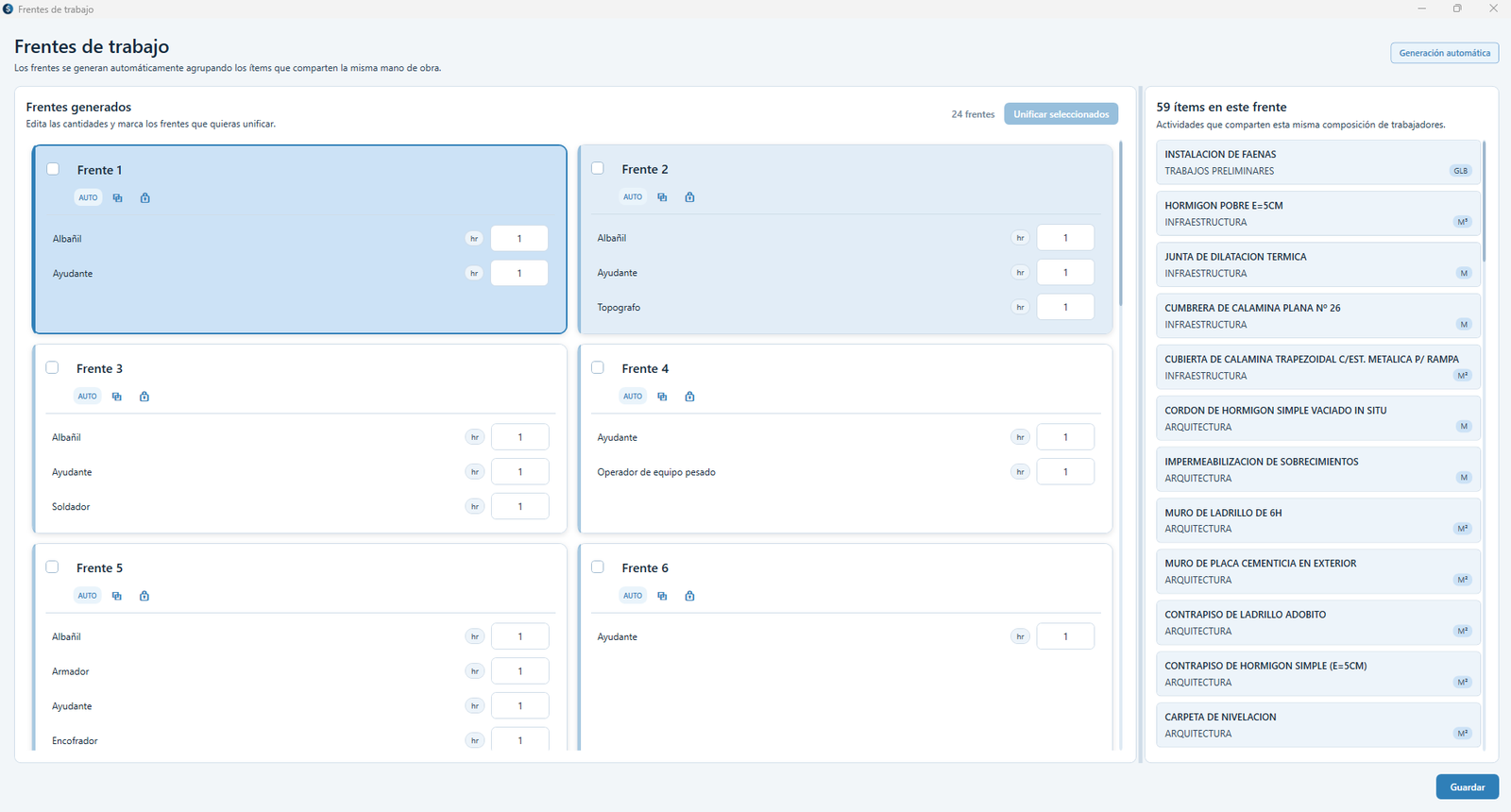Select the MURO DE LADRILLO DE 6H item
The image size is (1511, 812).
[x=1317, y=520]
